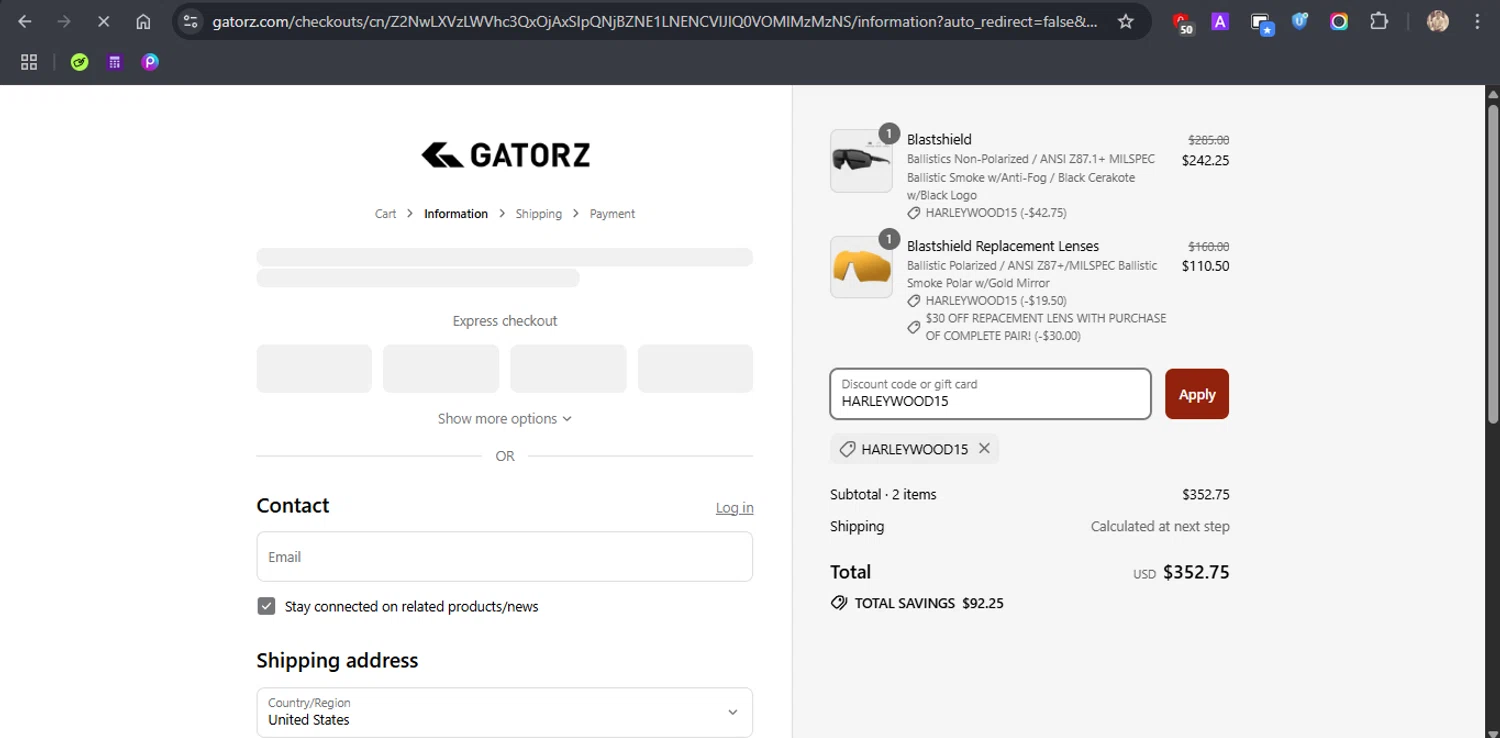Click the Email input field

coord(504,556)
